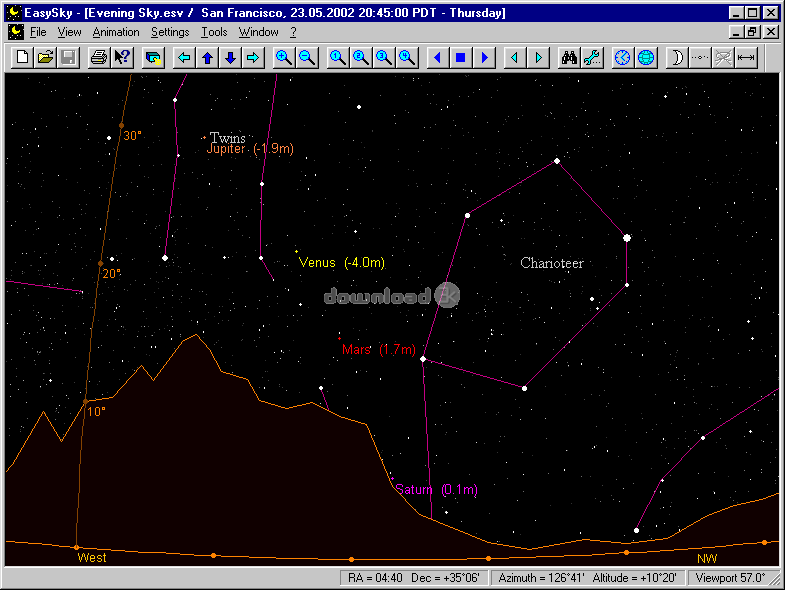785x590 pixels.
Task: Open the File menu
Action: click(38, 32)
